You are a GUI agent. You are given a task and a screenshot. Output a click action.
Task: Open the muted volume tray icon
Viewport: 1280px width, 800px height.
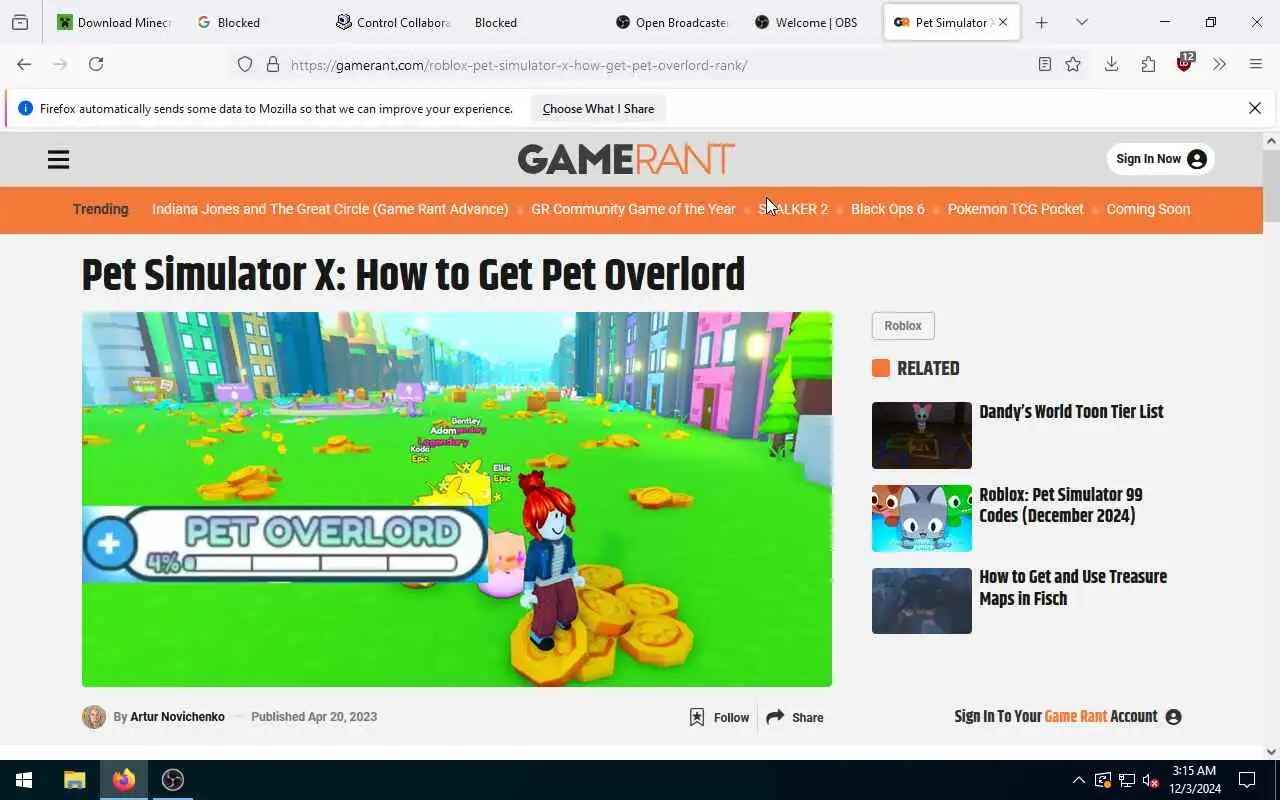point(1150,780)
